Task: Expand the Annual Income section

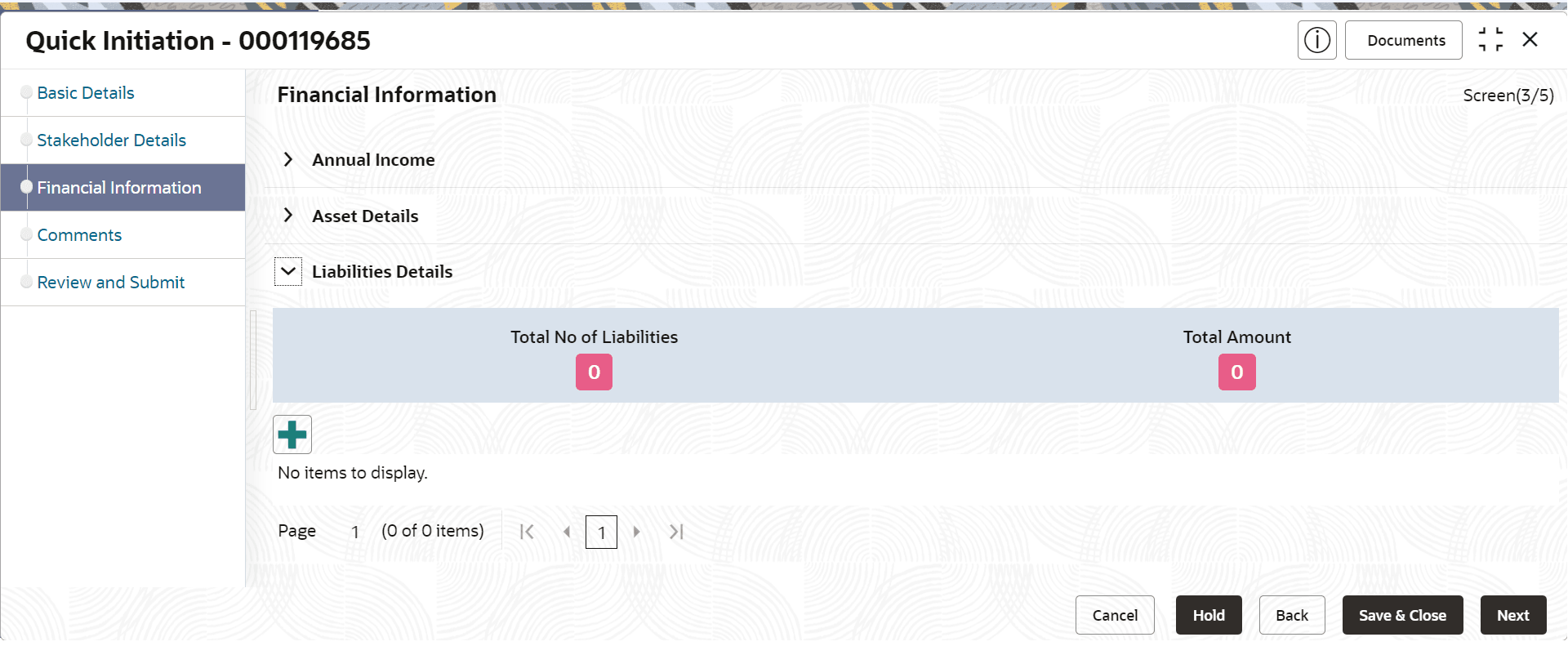Action: click(x=288, y=160)
